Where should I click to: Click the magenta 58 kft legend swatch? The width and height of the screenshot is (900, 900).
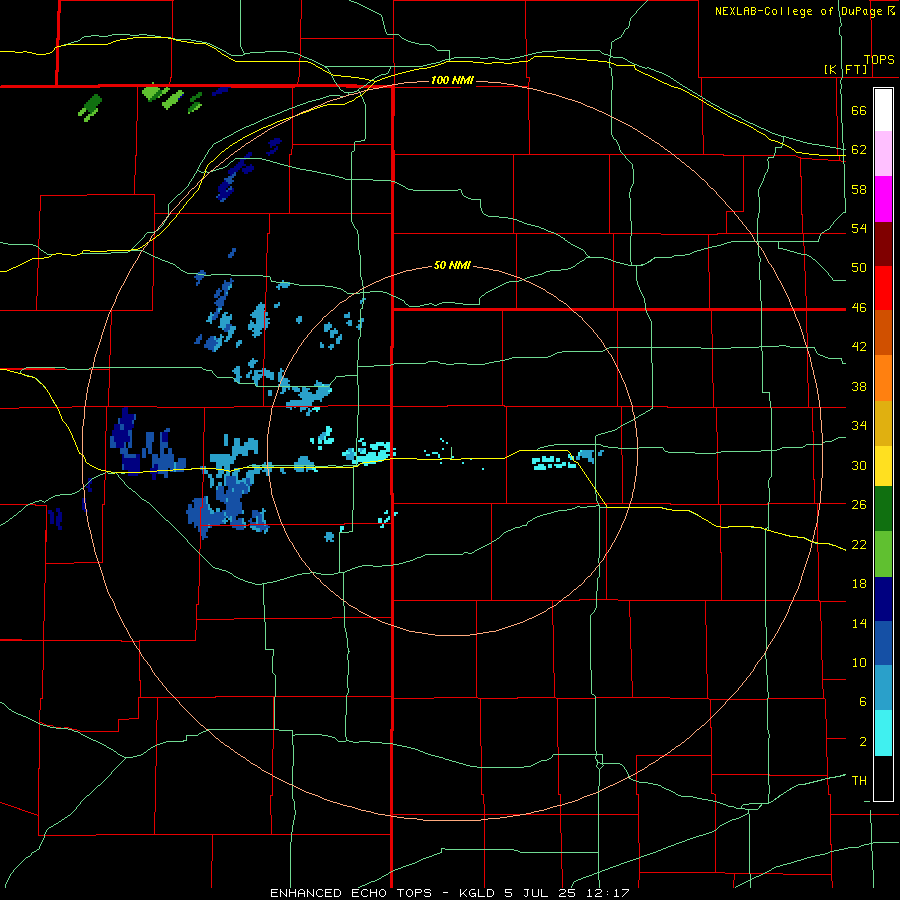pos(883,199)
